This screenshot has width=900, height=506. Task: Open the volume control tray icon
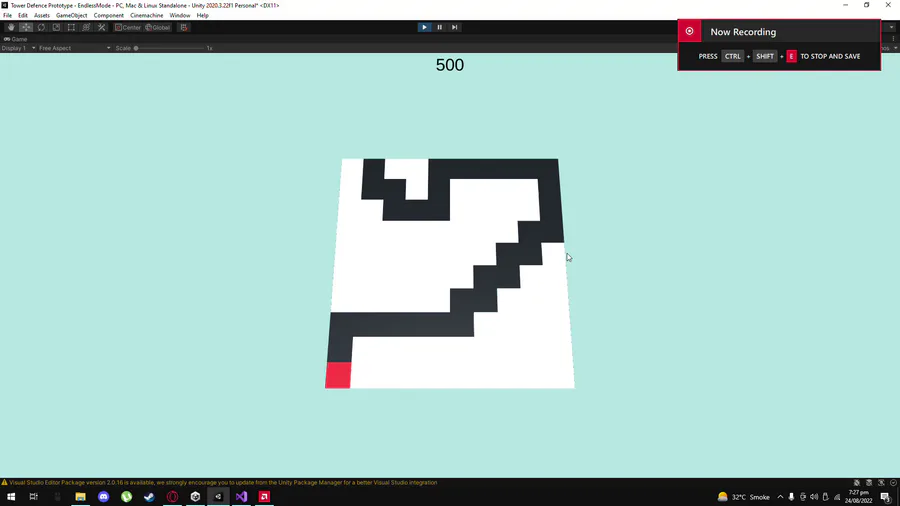[814, 497]
